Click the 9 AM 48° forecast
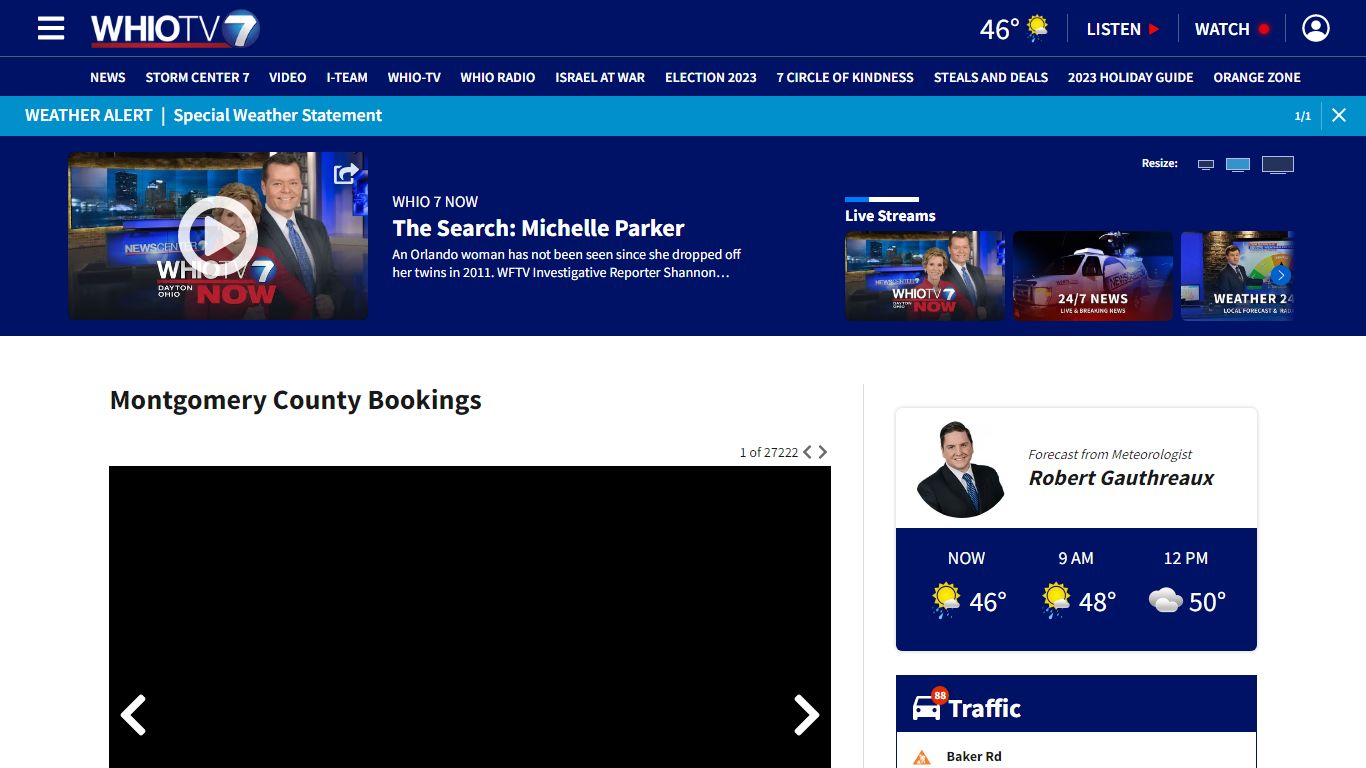The image size is (1366, 768). coord(1076,585)
